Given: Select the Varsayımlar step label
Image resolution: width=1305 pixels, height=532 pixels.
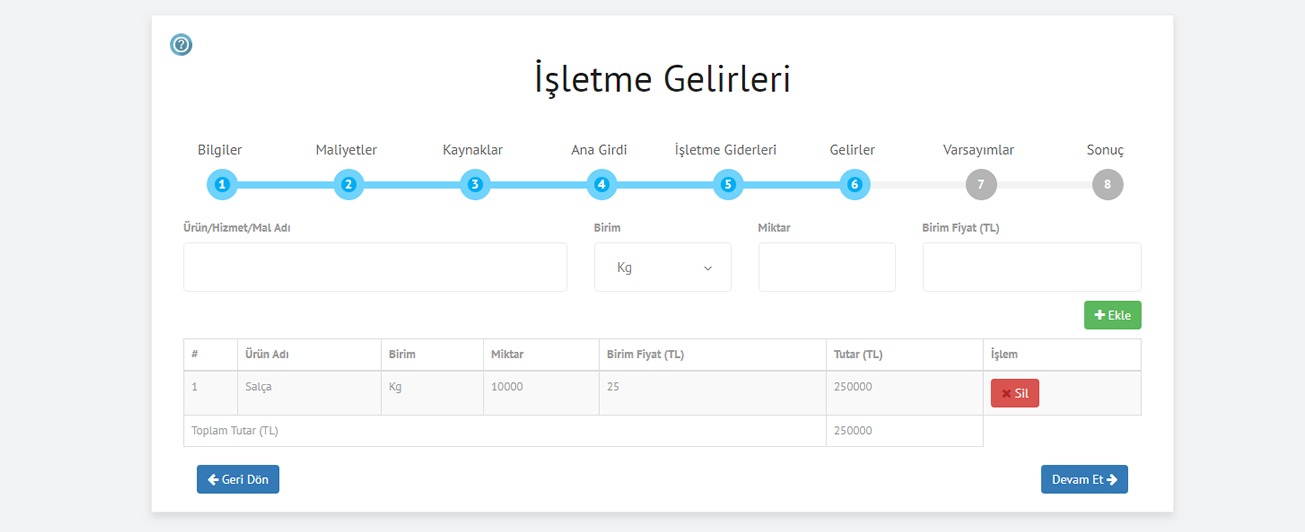Looking at the screenshot, I should (979, 150).
